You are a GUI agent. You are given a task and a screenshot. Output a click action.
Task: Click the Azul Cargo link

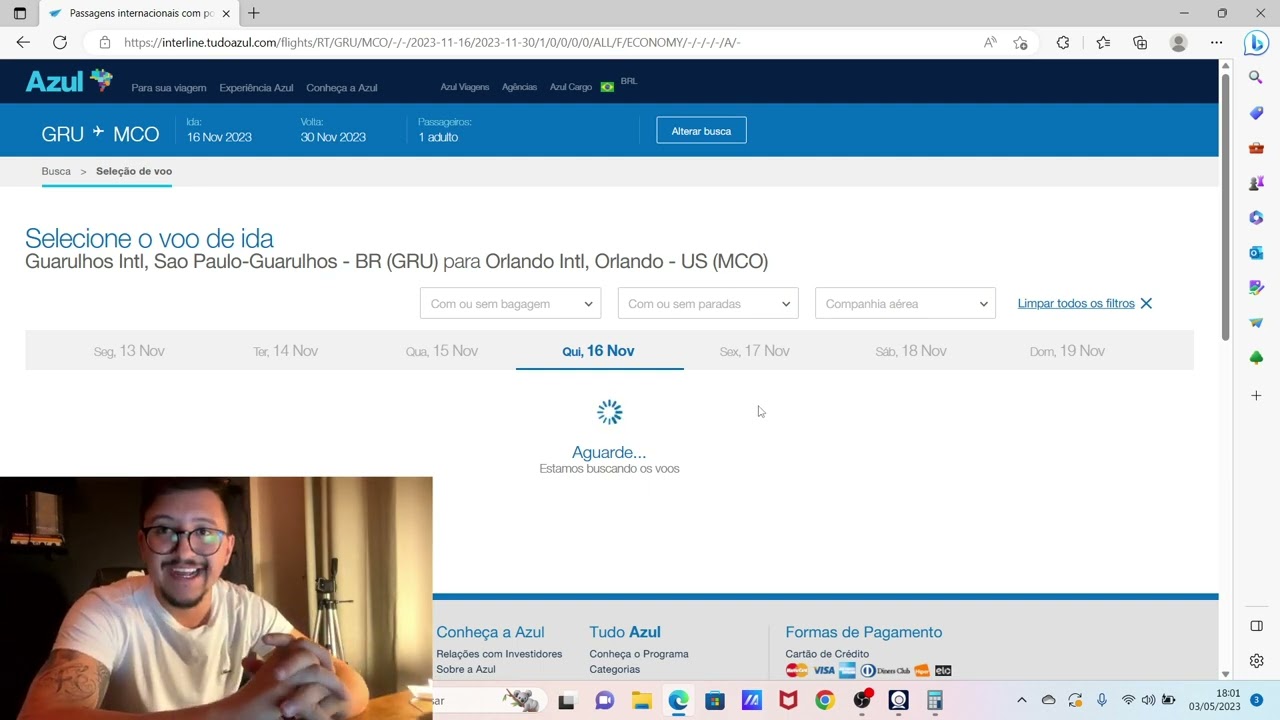[571, 87]
